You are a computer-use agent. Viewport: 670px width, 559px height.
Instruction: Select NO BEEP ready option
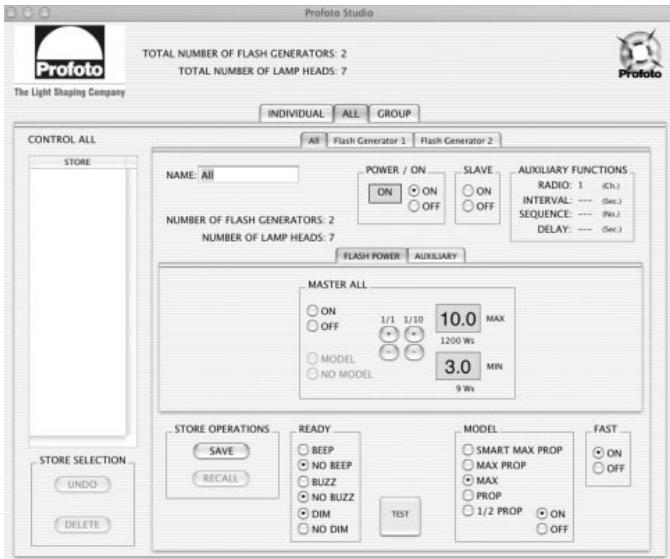(x=303, y=465)
